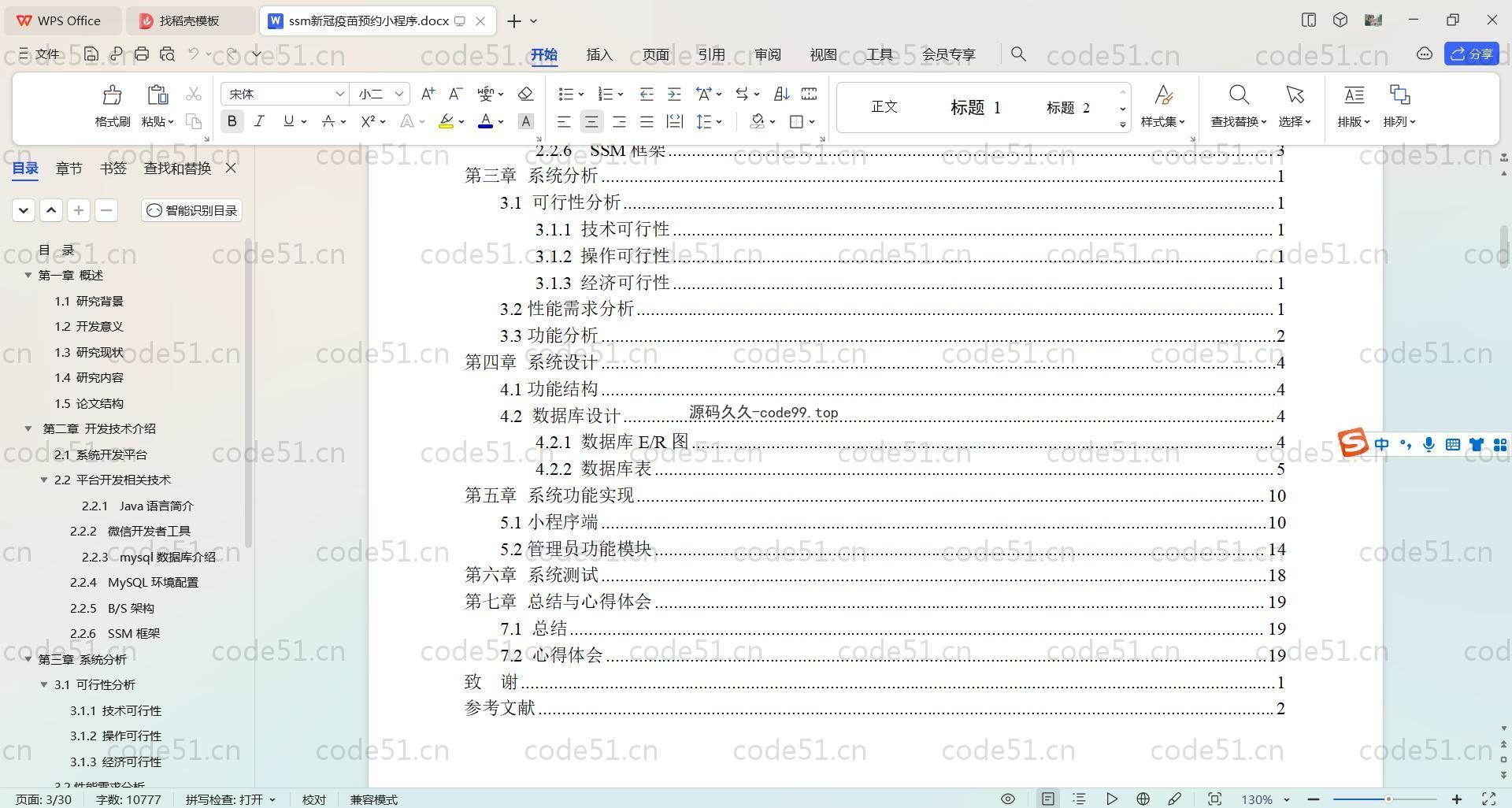Click the Sogou input method S logo

coord(1353,443)
